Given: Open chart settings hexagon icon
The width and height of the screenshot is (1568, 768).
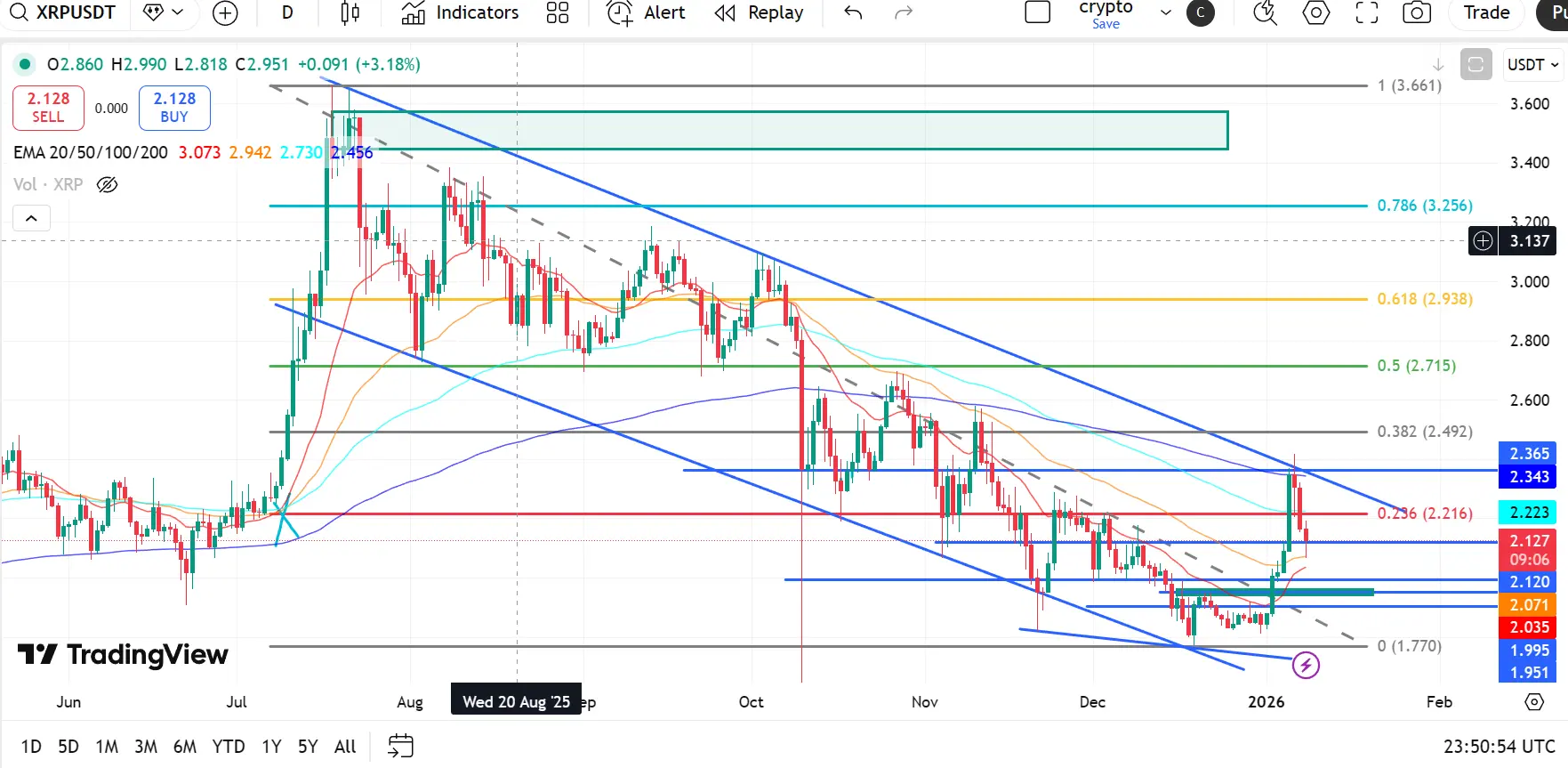Looking at the screenshot, I should coord(1316,12).
